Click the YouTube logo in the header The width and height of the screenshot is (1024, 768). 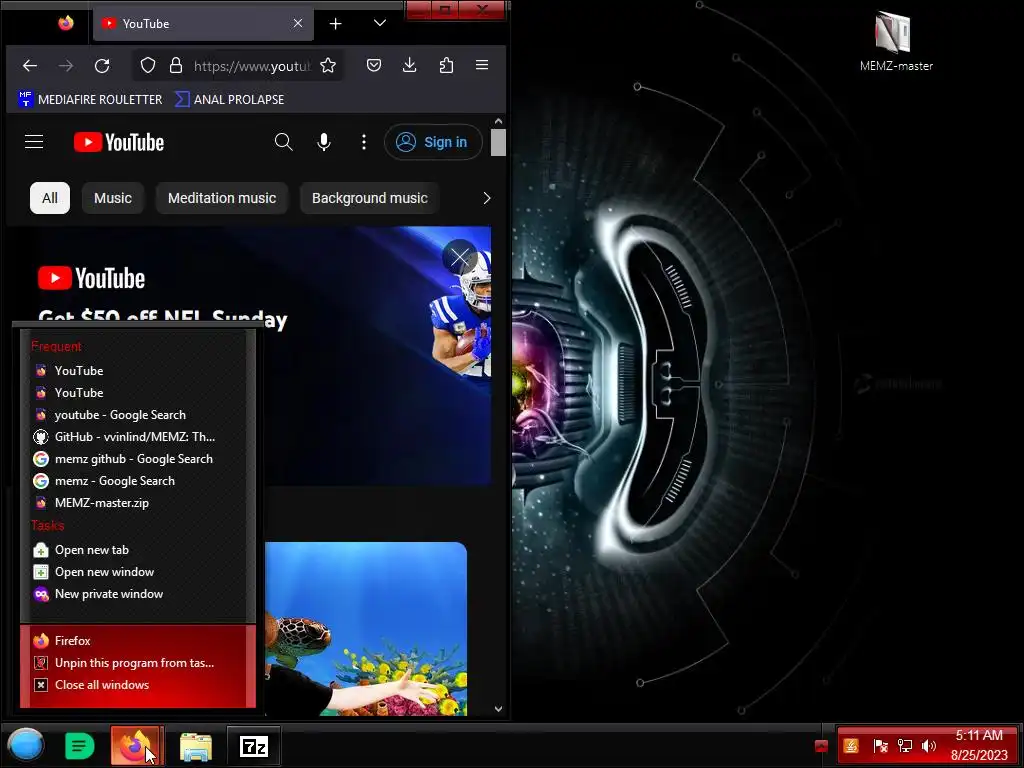(119, 142)
